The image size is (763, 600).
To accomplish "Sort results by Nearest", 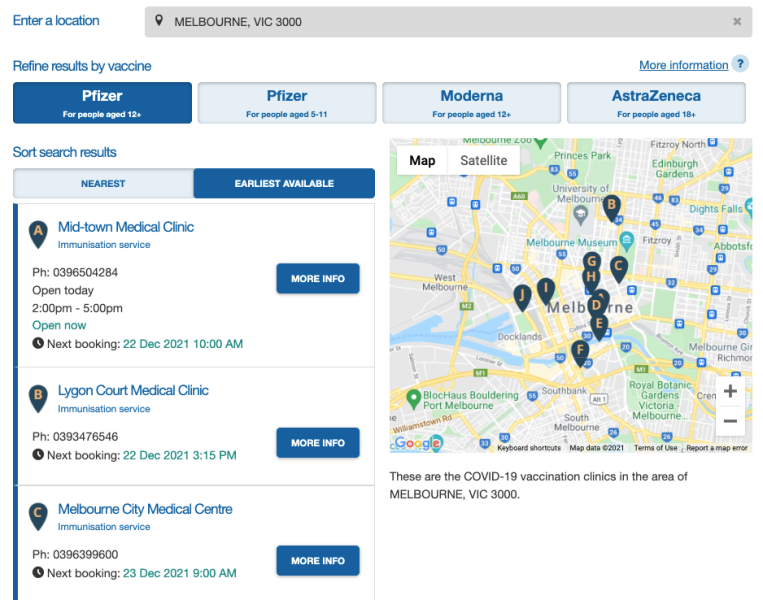I will (x=103, y=184).
